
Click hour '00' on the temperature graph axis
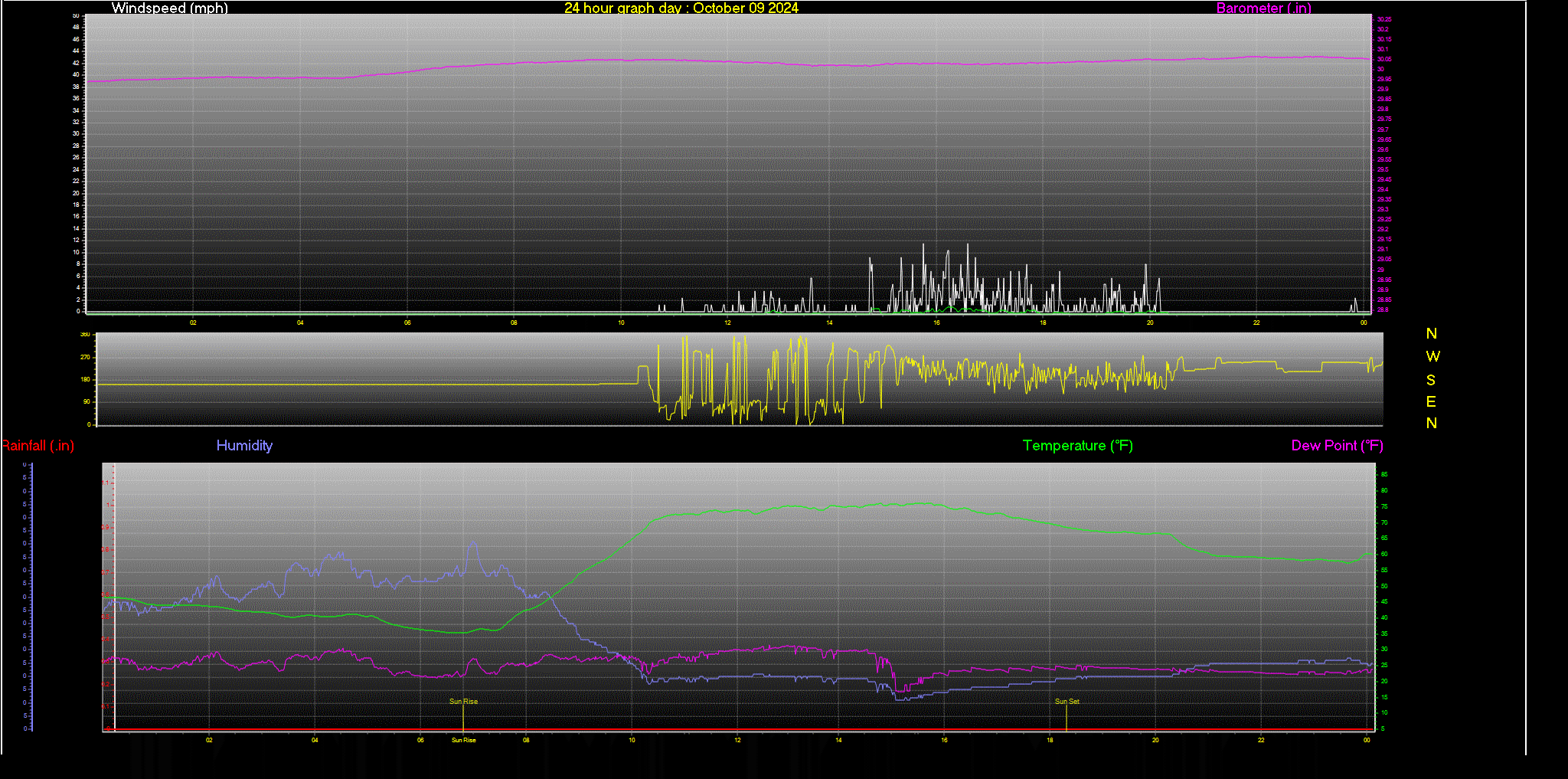pos(1367,740)
